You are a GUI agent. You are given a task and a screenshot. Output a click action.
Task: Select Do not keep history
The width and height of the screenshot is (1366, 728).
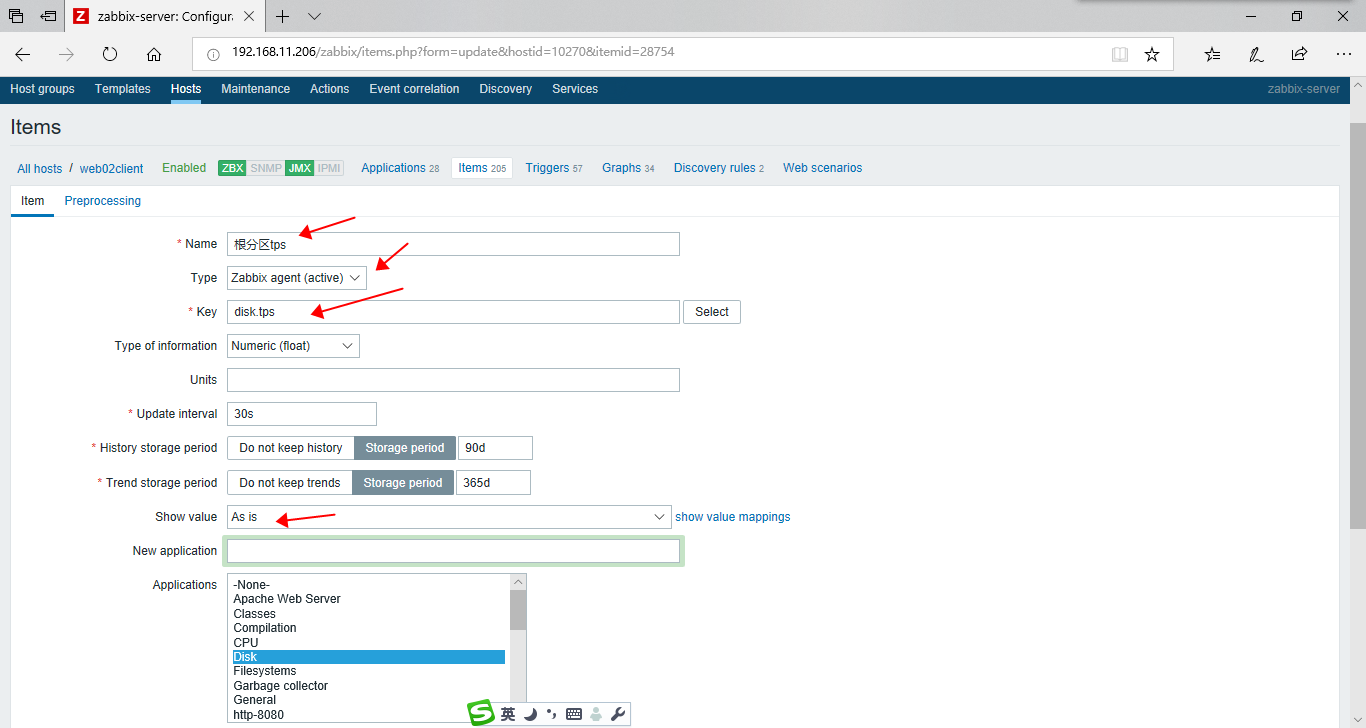(x=291, y=448)
